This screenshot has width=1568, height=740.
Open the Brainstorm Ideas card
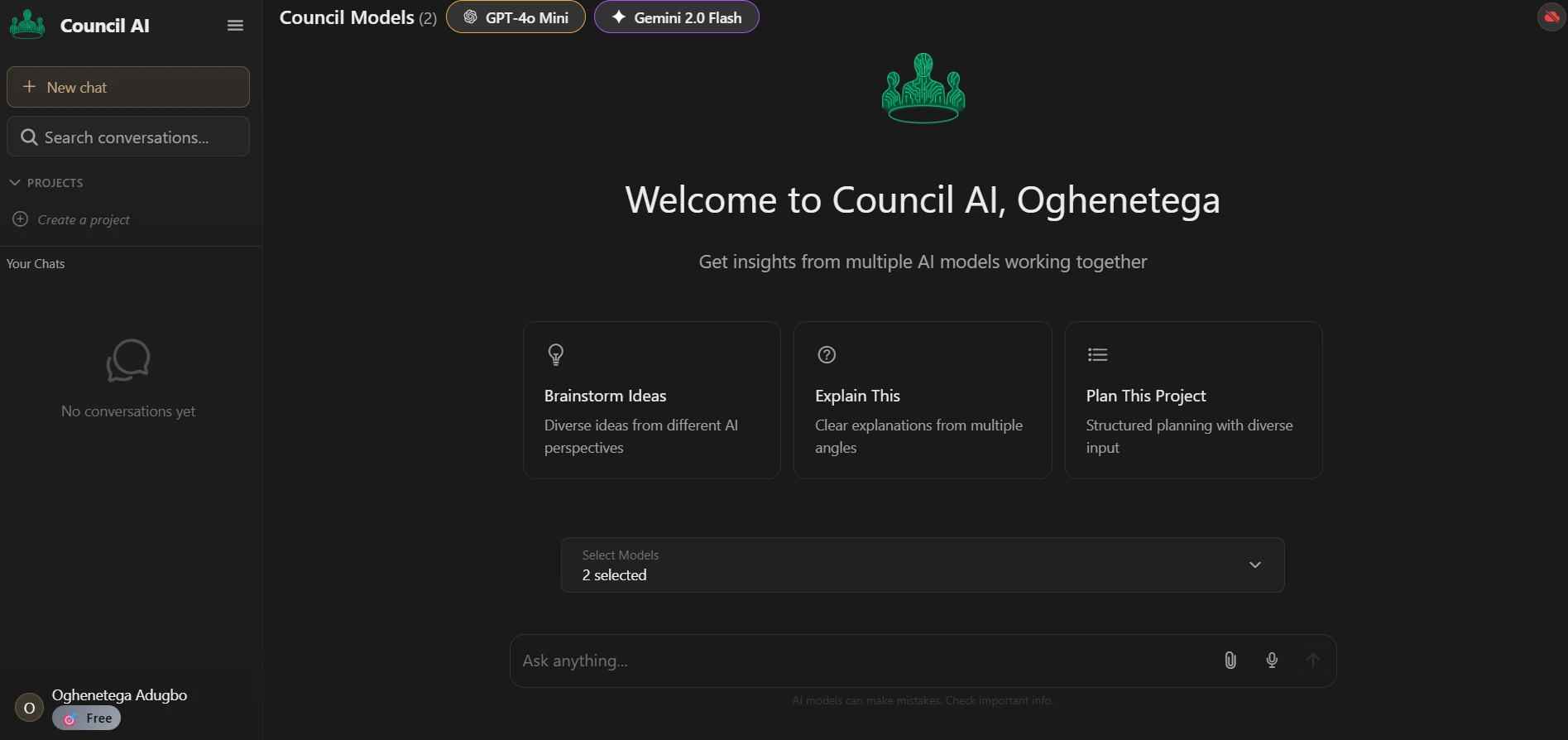(652, 400)
